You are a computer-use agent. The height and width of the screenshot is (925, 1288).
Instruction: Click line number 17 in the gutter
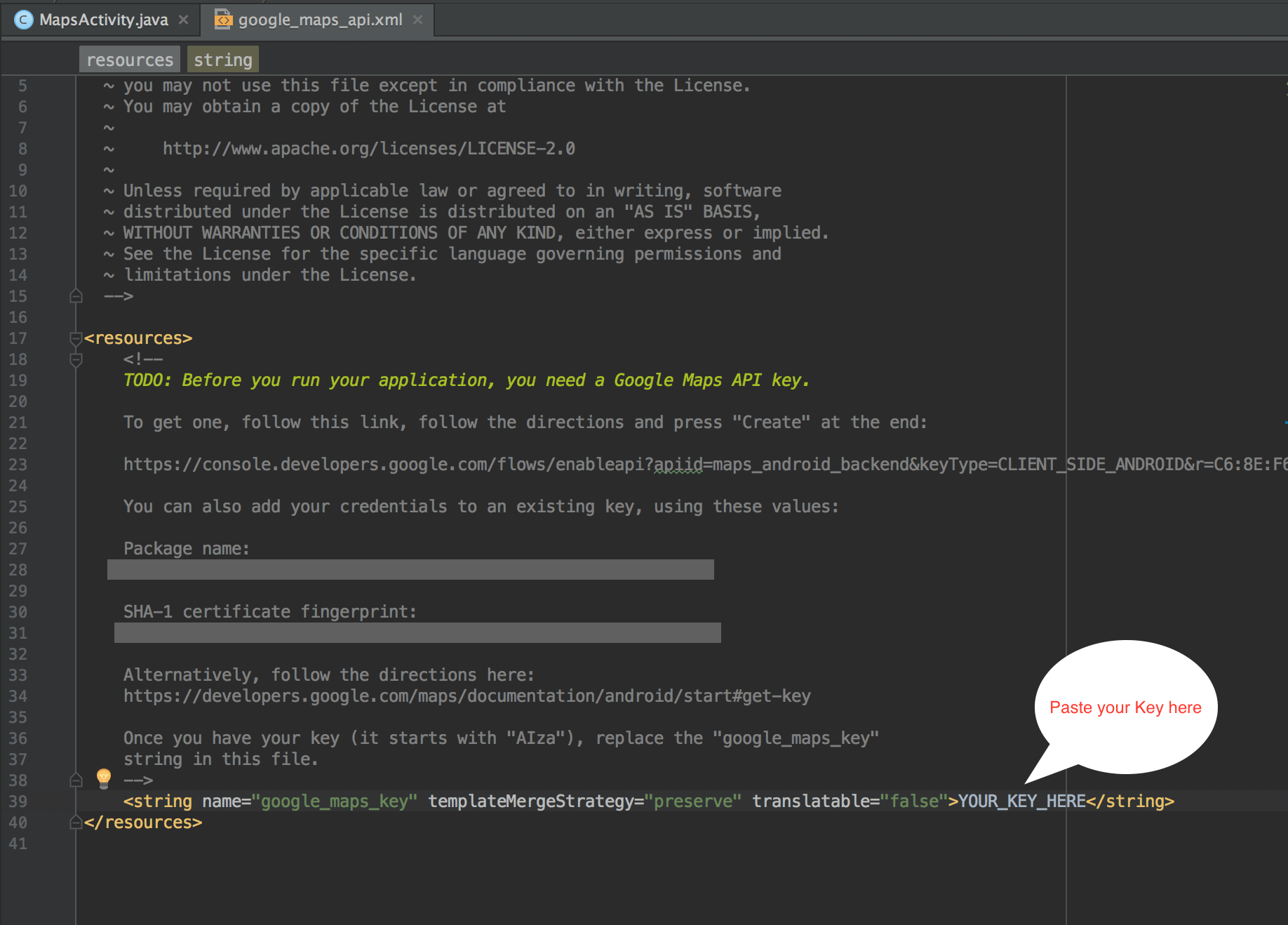coord(18,338)
